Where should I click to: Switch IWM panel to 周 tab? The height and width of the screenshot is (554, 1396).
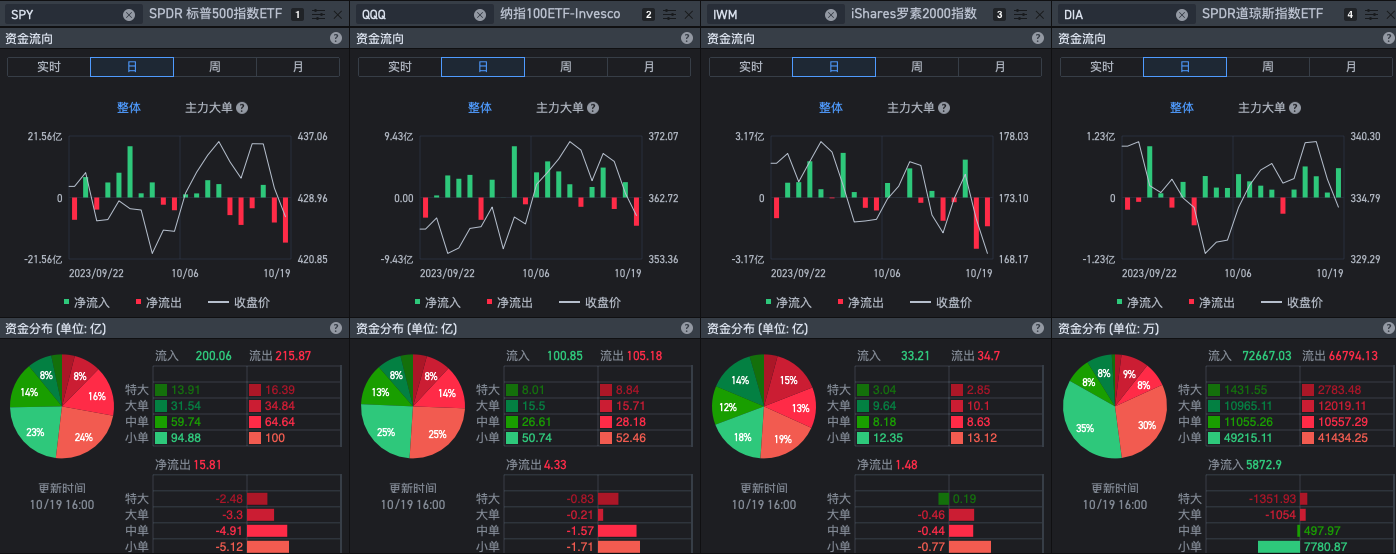click(917, 67)
